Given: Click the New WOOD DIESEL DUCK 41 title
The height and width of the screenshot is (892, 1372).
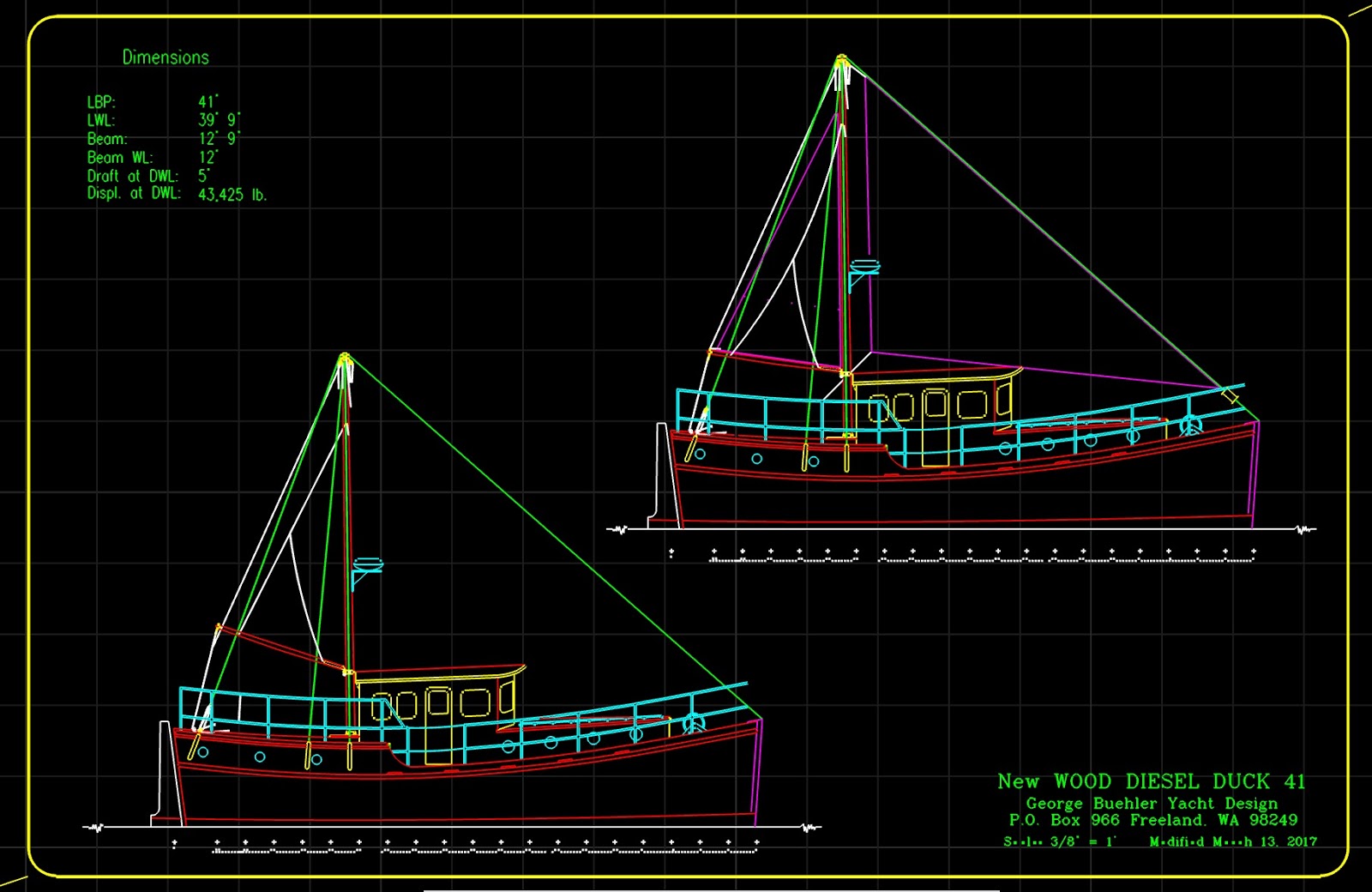Looking at the screenshot, I should tap(1152, 781).
